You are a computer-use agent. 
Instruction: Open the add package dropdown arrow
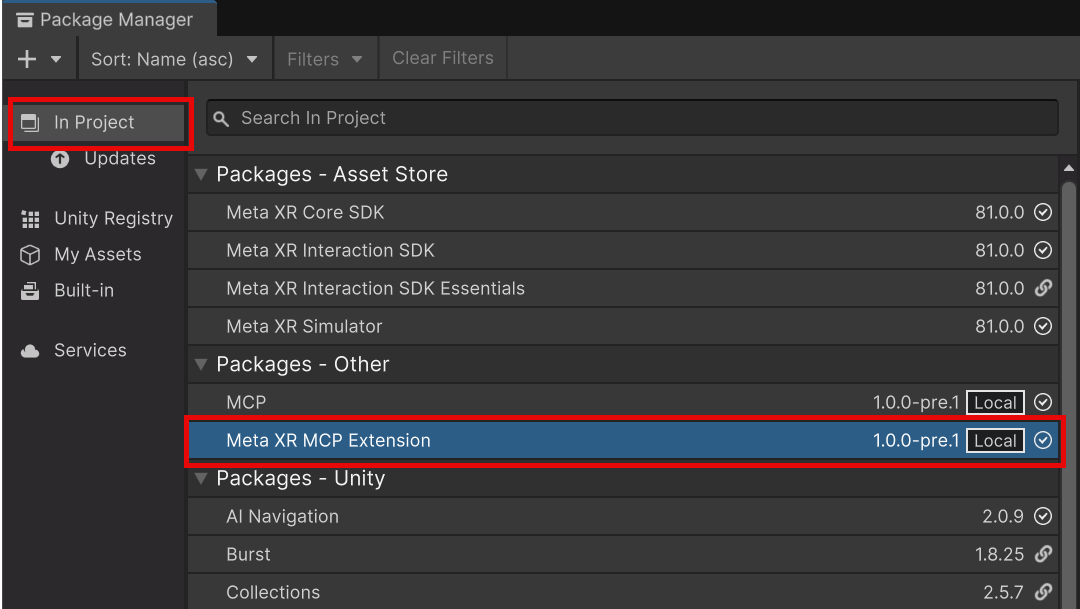56,59
